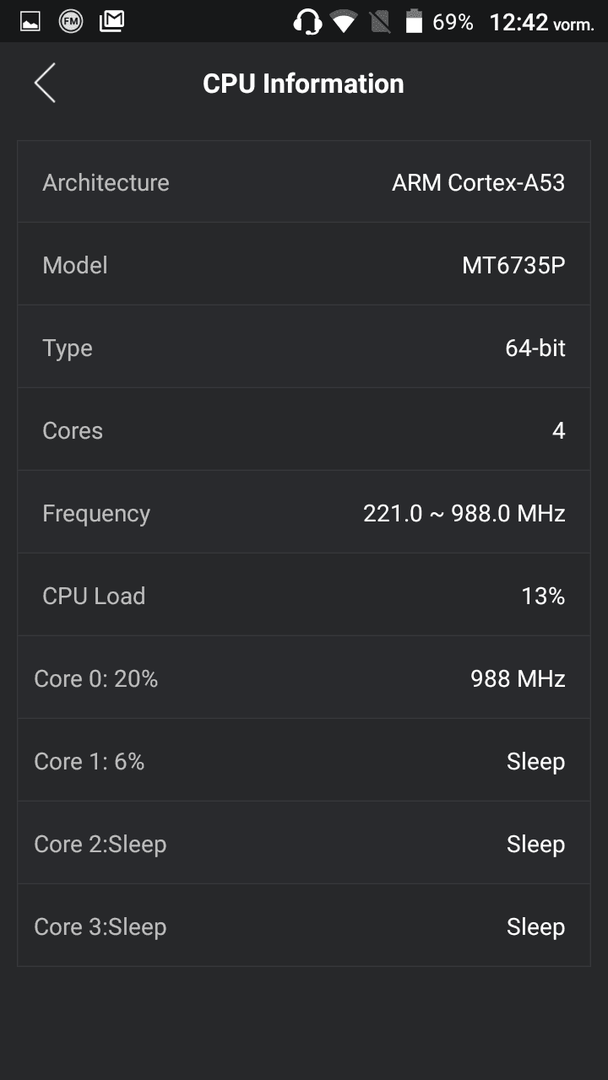The width and height of the screenshot is (608, 1080).
Task: Tap the FM radio status icon
Action: (70, 22)
